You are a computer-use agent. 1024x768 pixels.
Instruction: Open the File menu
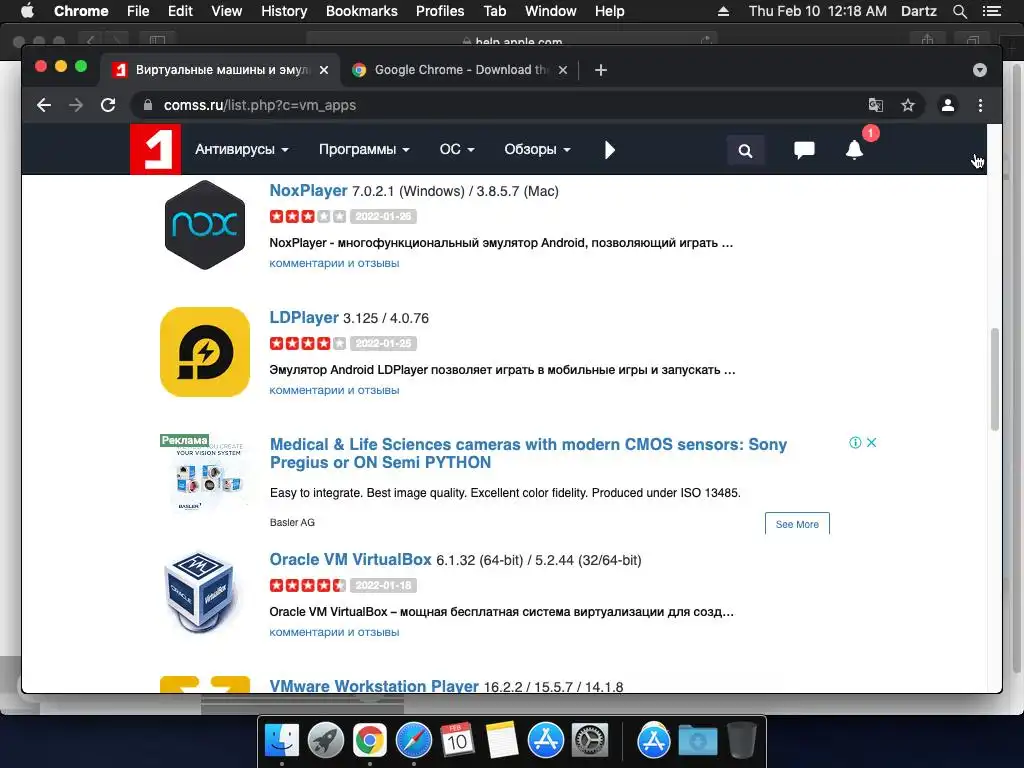click(x=138, y=11)
